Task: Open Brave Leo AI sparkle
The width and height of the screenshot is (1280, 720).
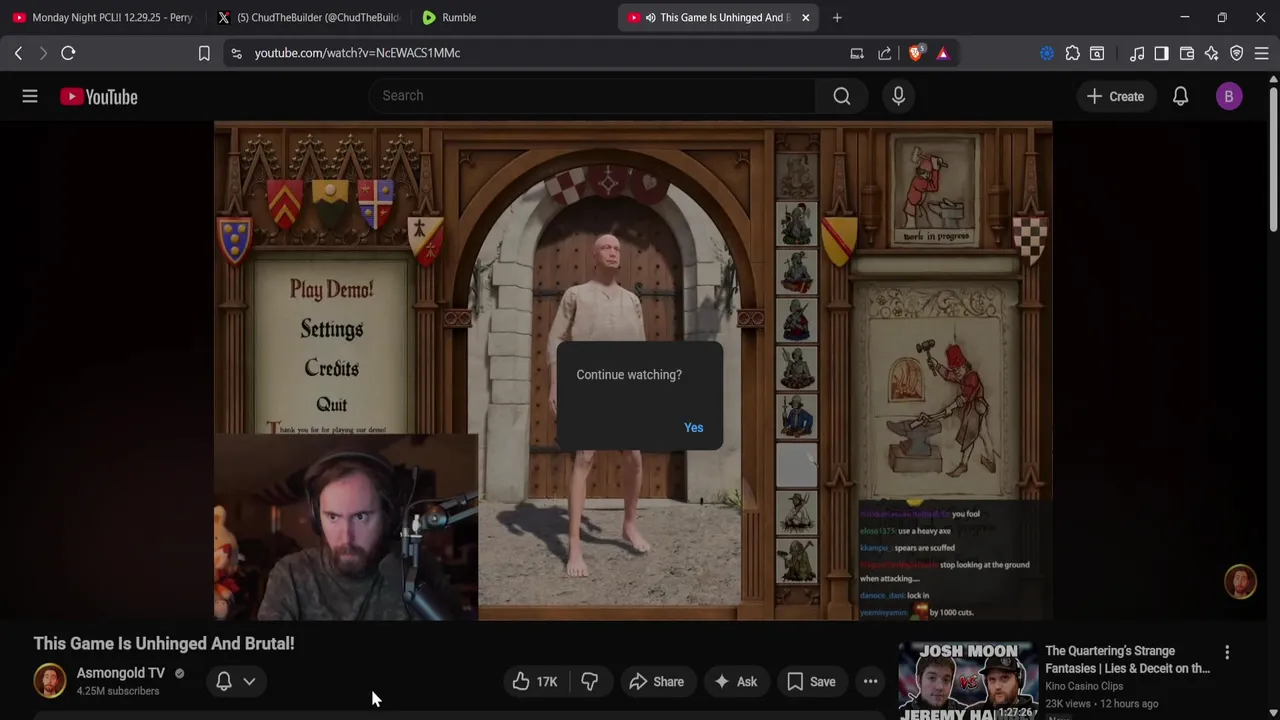Action: tap(1212, 53)
